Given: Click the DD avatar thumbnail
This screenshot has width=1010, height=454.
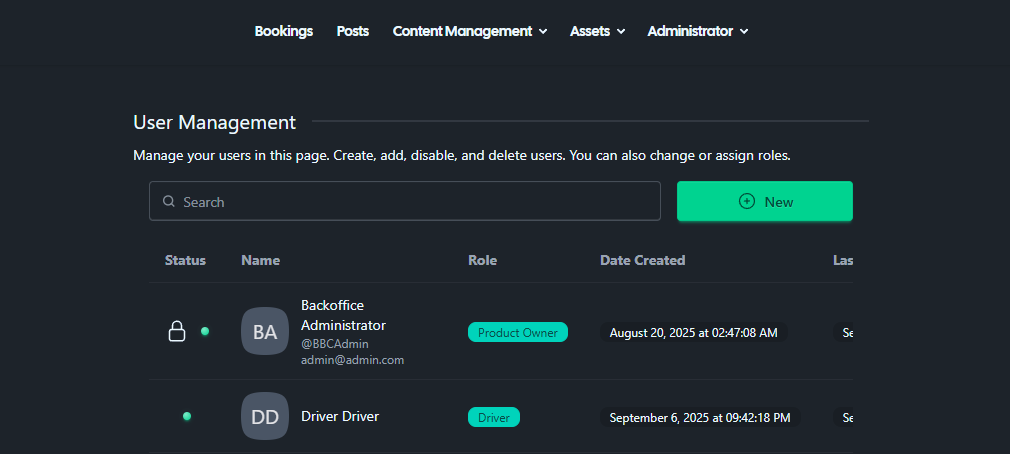Looking at the screenshot, I should click(x=264, y=416).
